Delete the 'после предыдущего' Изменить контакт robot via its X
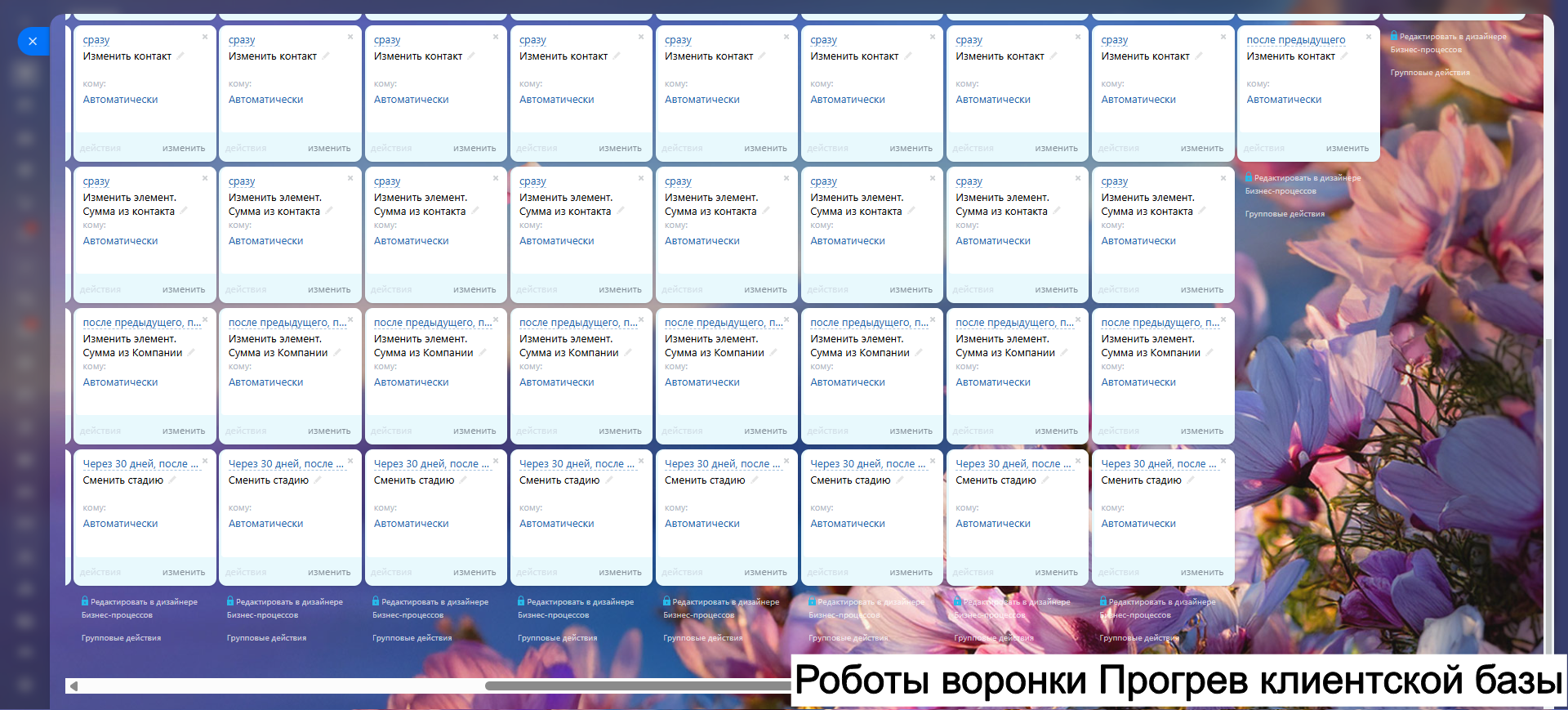 tap(1369, 37)
